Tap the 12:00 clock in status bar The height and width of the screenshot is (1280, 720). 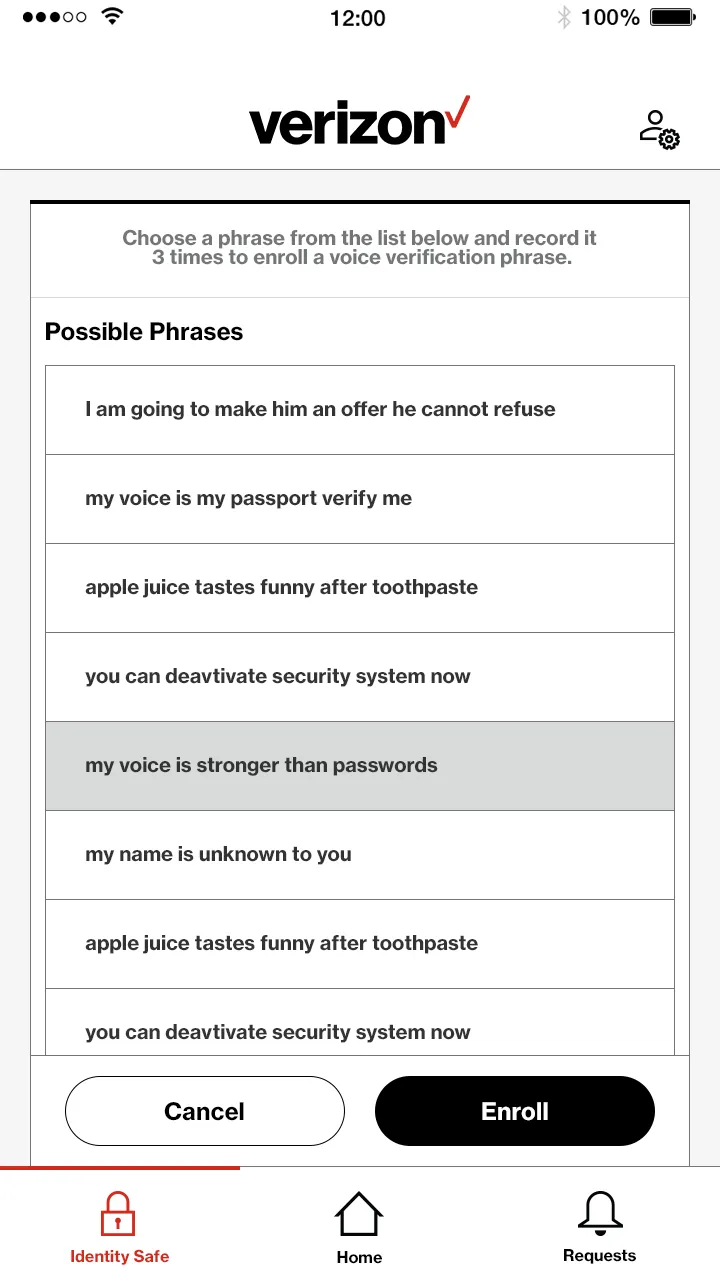click(x=358, y=17)
